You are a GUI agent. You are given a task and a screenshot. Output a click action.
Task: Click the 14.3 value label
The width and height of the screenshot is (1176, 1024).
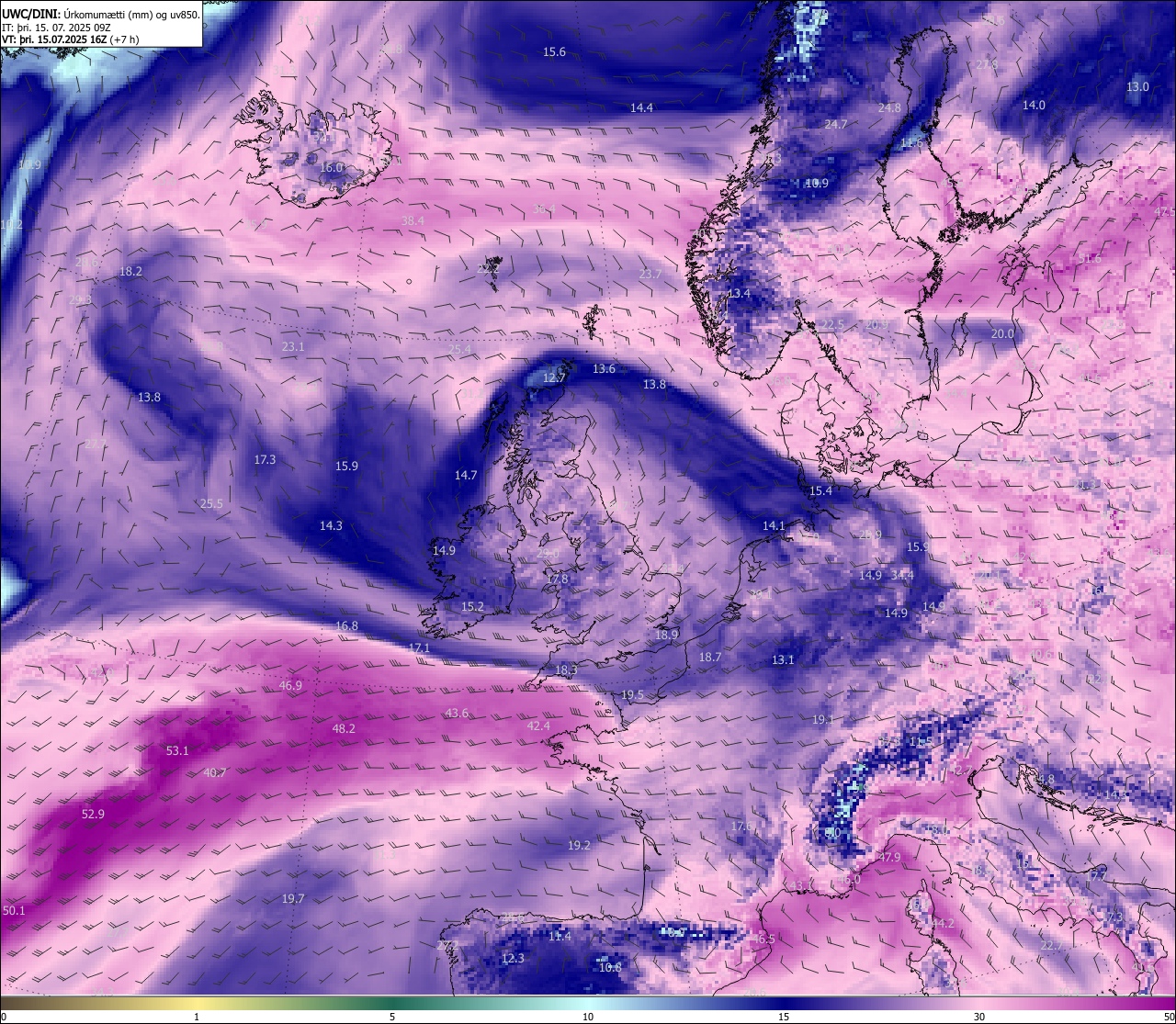pyautogui.click(x=331, y=525)
